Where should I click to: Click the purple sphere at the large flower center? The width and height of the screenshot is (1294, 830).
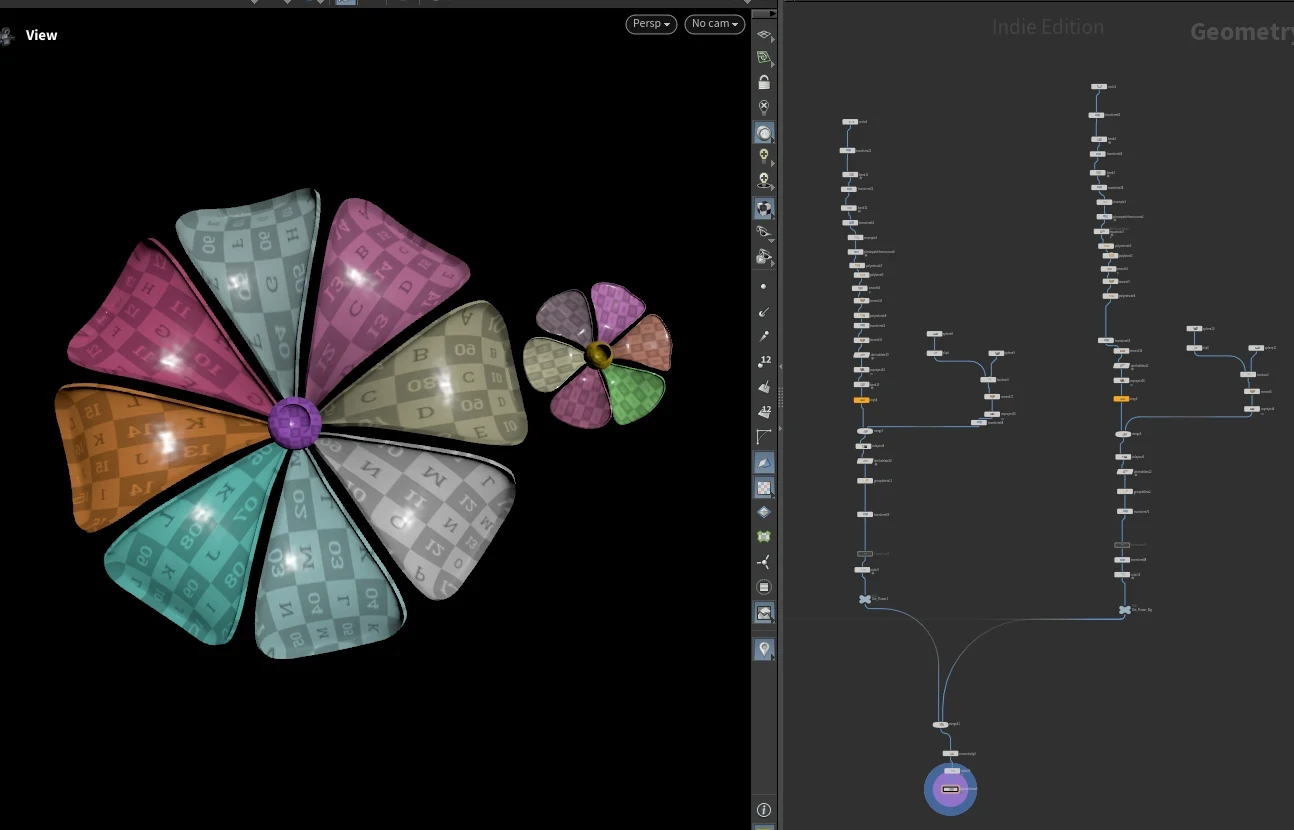[x=295, y=422]
